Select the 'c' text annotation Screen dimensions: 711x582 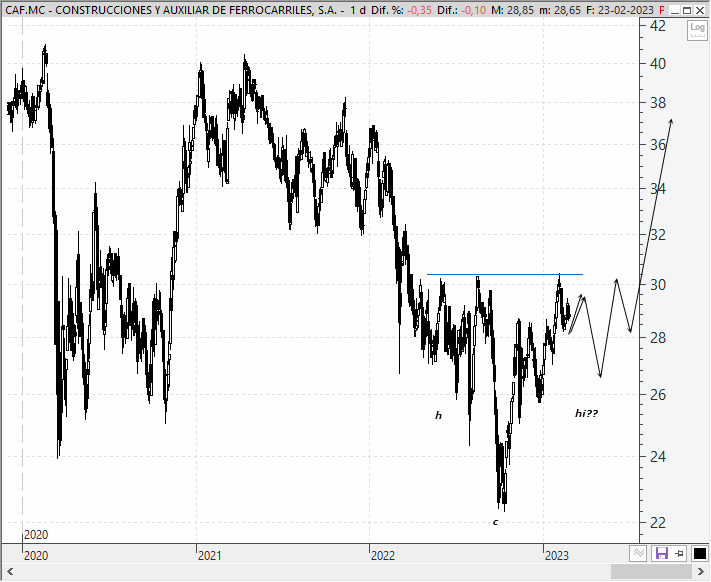click(496, 522)
